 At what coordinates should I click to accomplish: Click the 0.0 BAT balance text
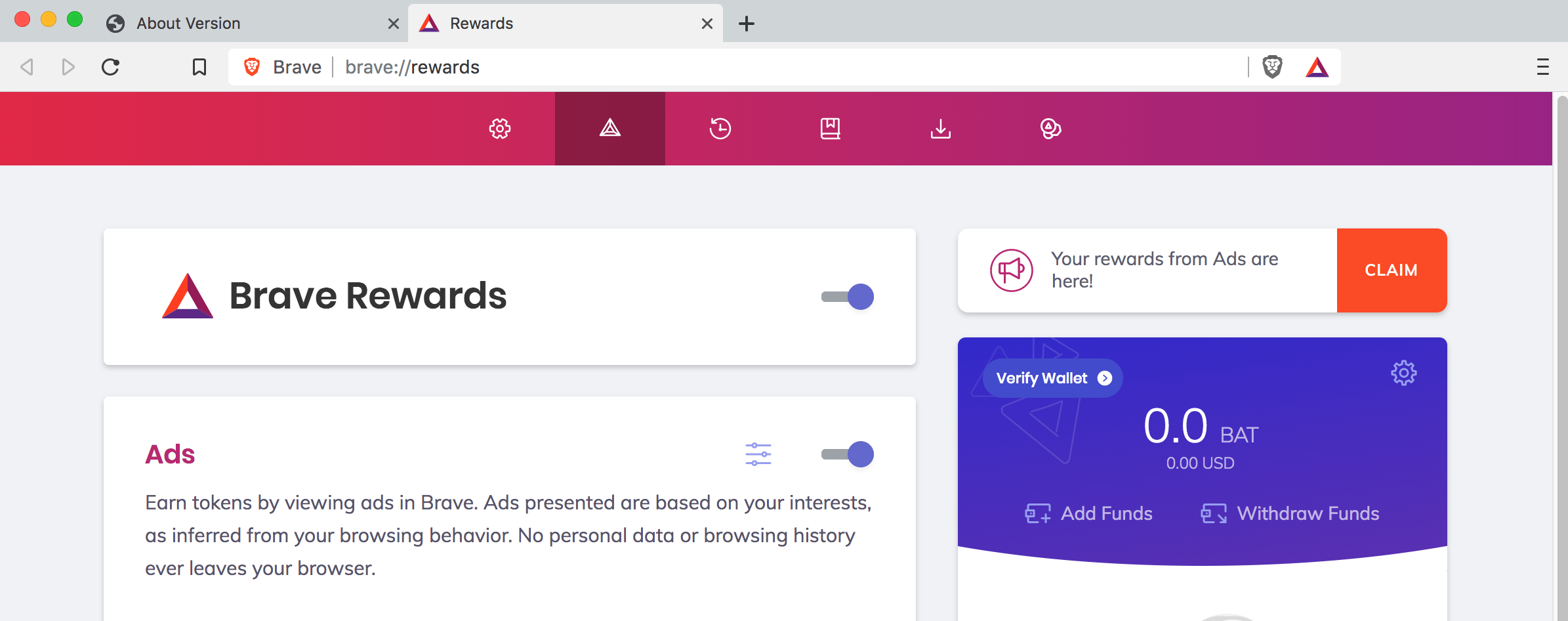pos(1201,427)
